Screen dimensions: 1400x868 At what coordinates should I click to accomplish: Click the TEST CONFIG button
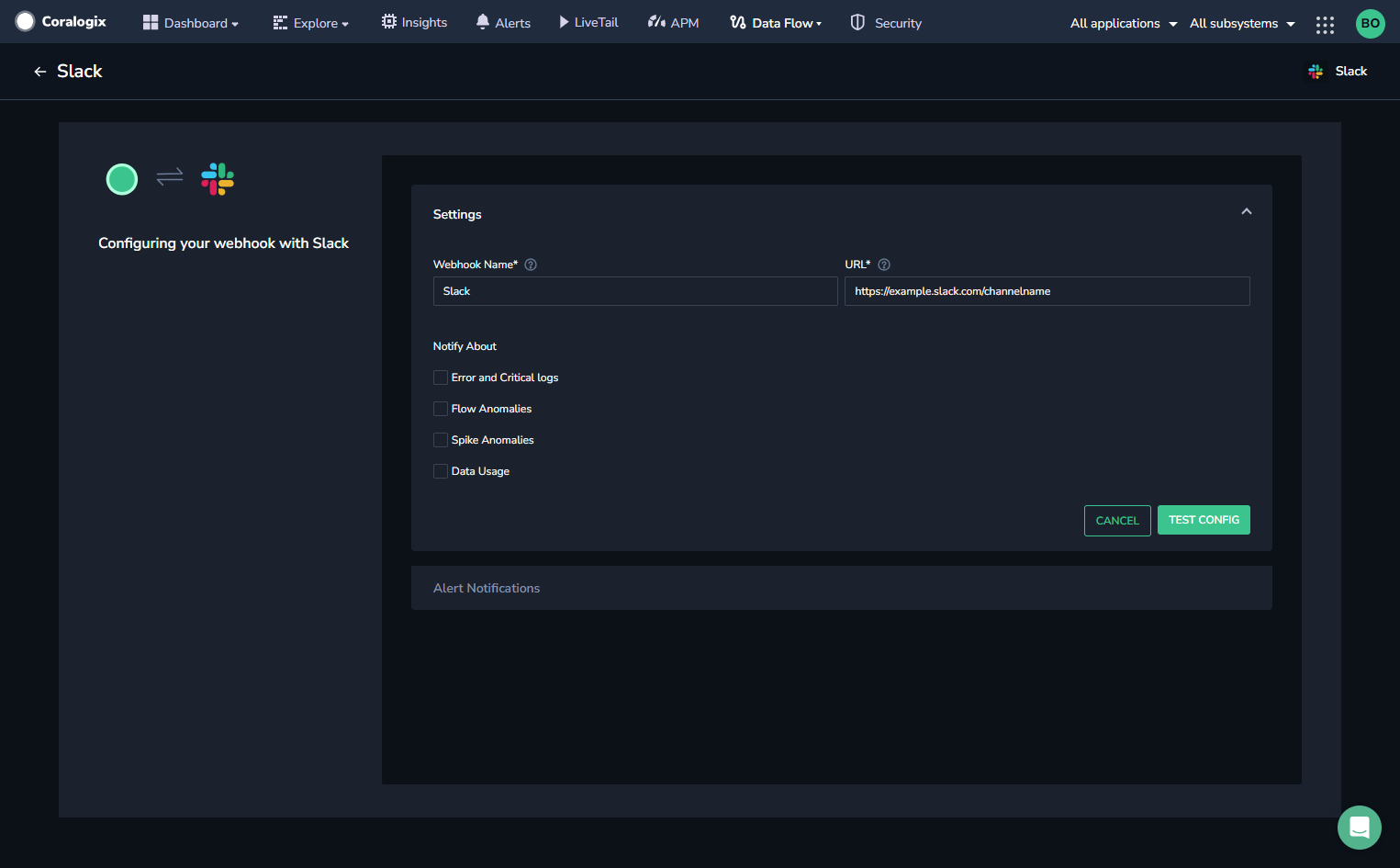coord(1204,520)
